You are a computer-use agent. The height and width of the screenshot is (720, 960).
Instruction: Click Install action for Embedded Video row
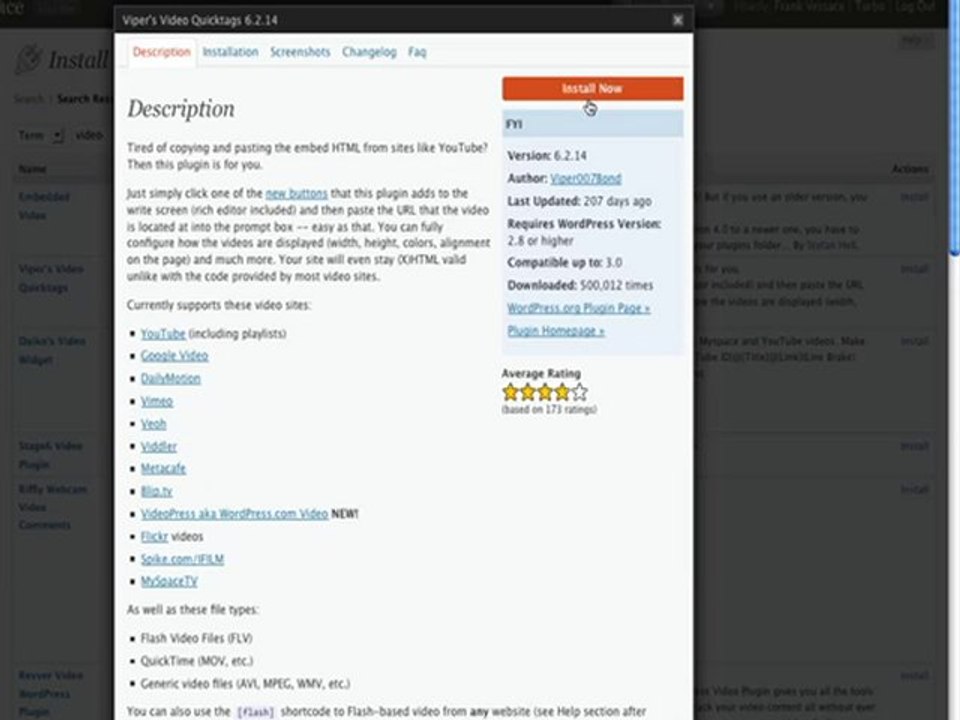click(x=914, y=197)
